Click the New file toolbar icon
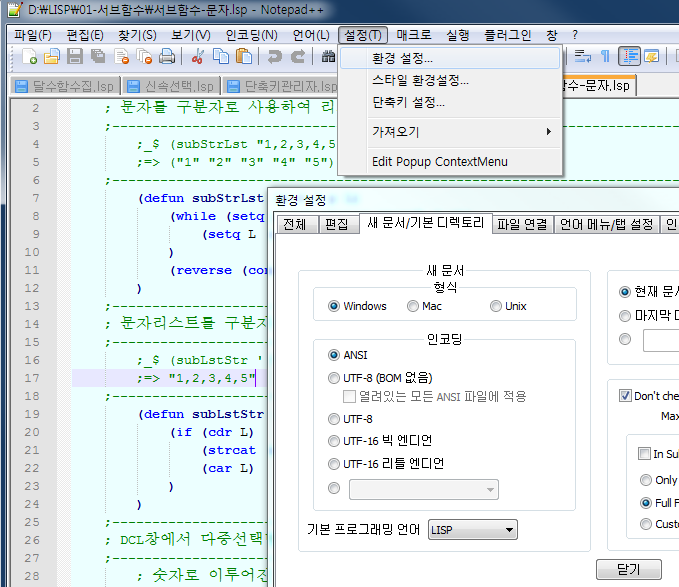 click(x=30, y=56)
